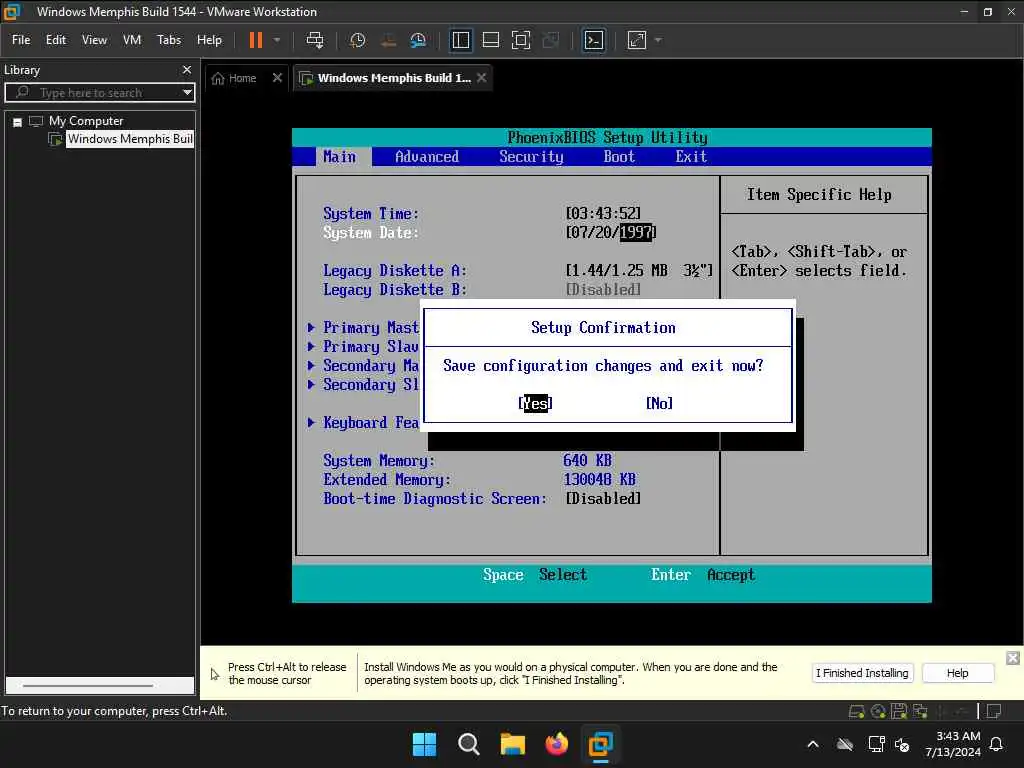Expand the Secondary Slave submenu arrow
Image resolution: width=1024 pixels, height=768 pixels.
coord(312,384)
